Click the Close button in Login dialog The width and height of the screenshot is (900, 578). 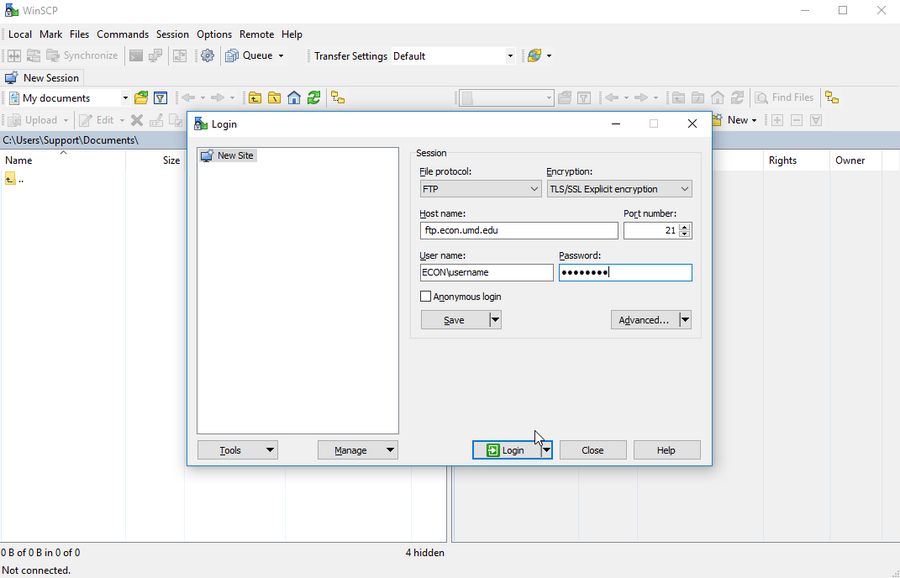(x=592, y=451)
